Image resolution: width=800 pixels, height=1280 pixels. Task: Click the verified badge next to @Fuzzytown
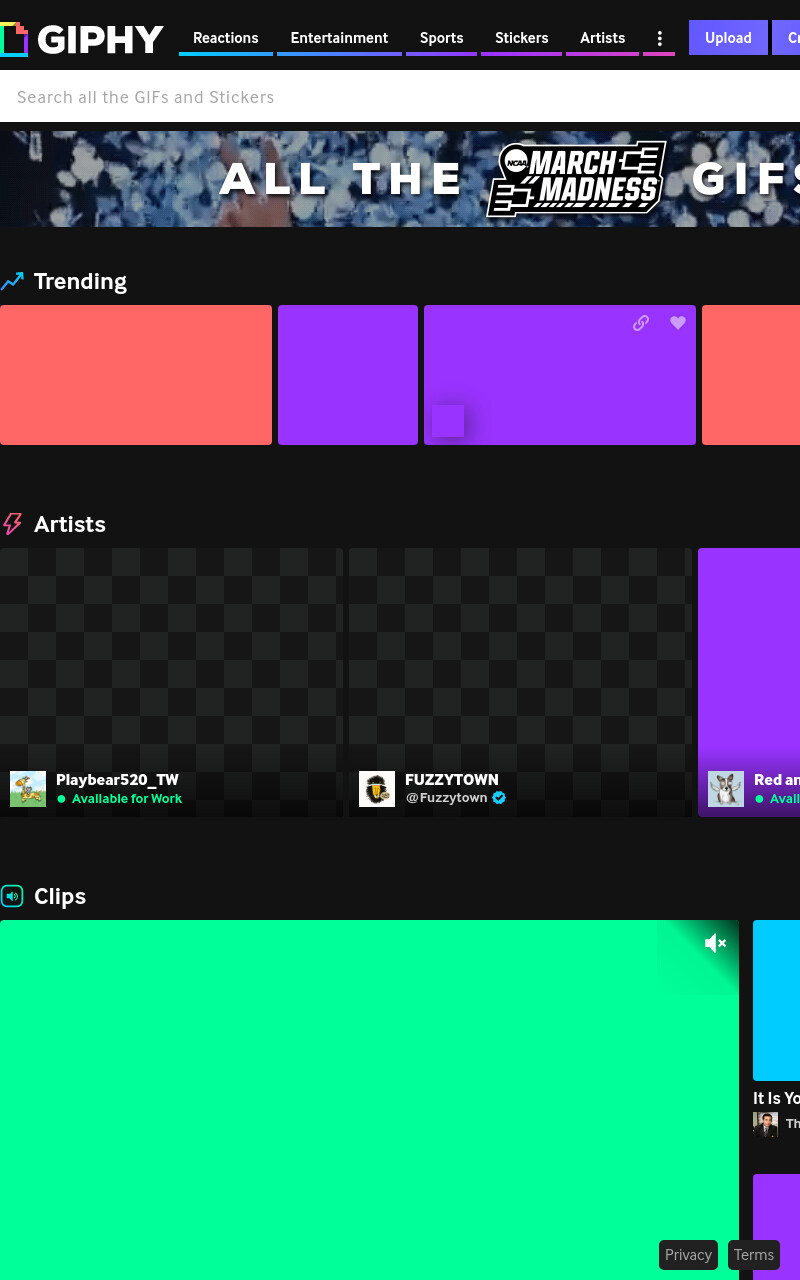499,798
